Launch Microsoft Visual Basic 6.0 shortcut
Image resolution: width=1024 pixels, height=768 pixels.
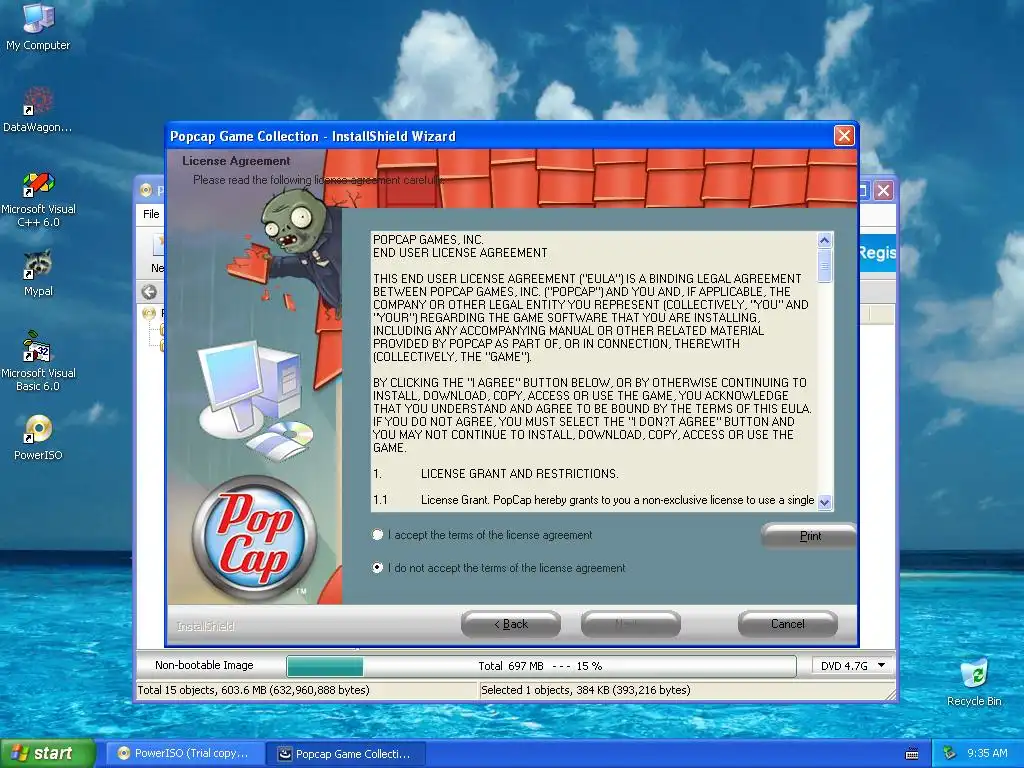coord(38,362)
